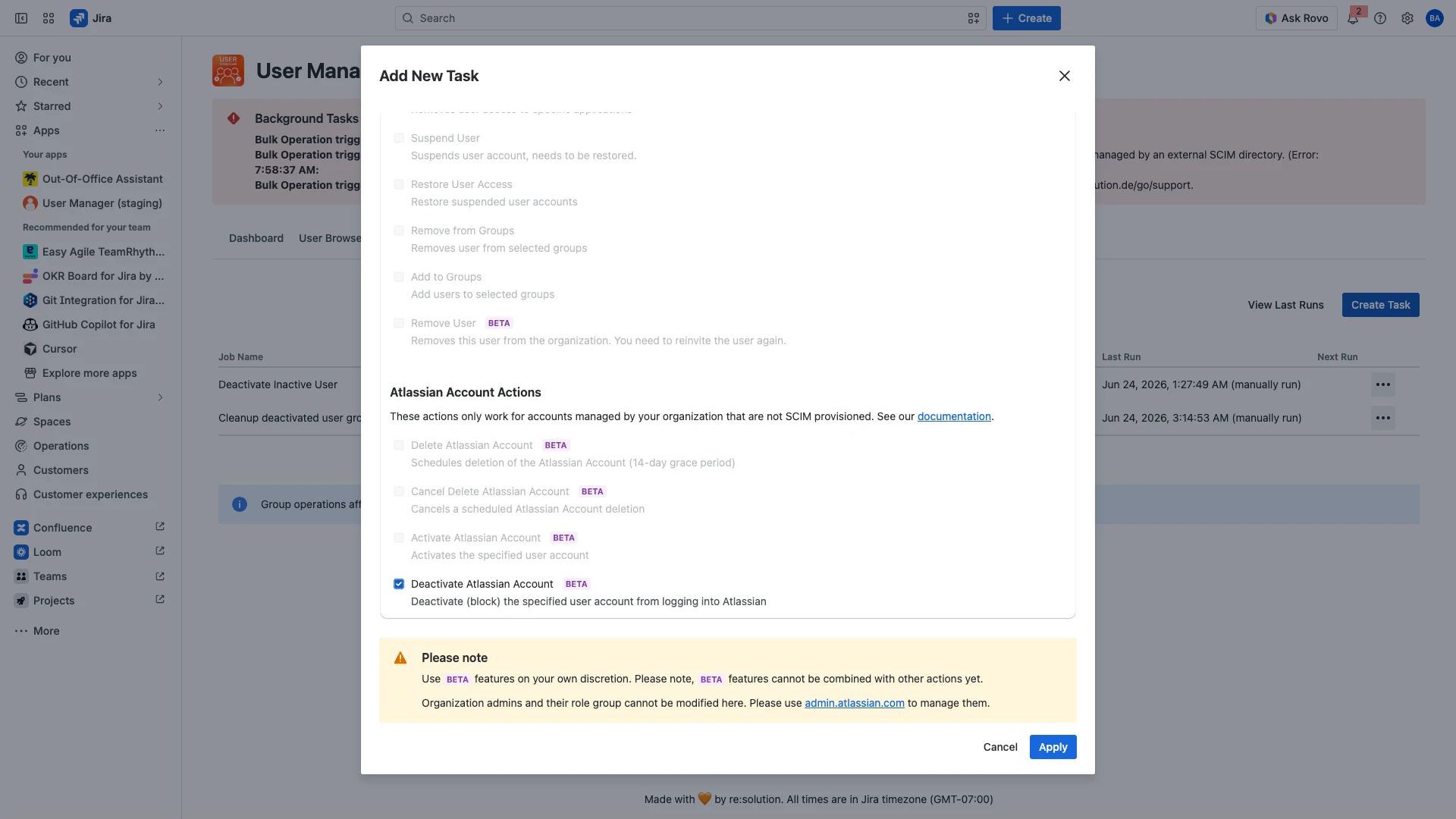Screen dimensions: 1456x819
Task: Open the admin.atlassian.com link
Action: pyautogui.click(x=855, y=703)
